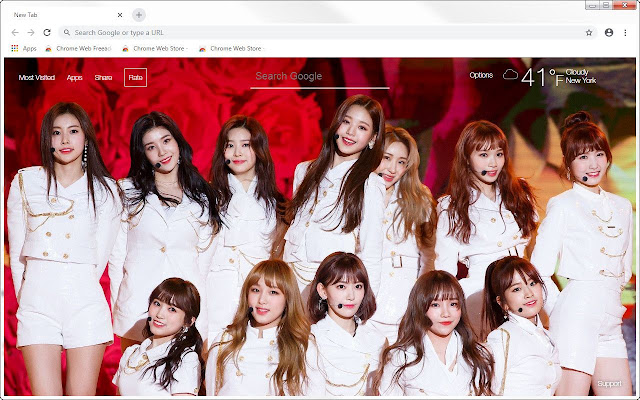This screenshot has width=640, height=400.
Task: Go back with the back arrow
Action: coord(15,33)
